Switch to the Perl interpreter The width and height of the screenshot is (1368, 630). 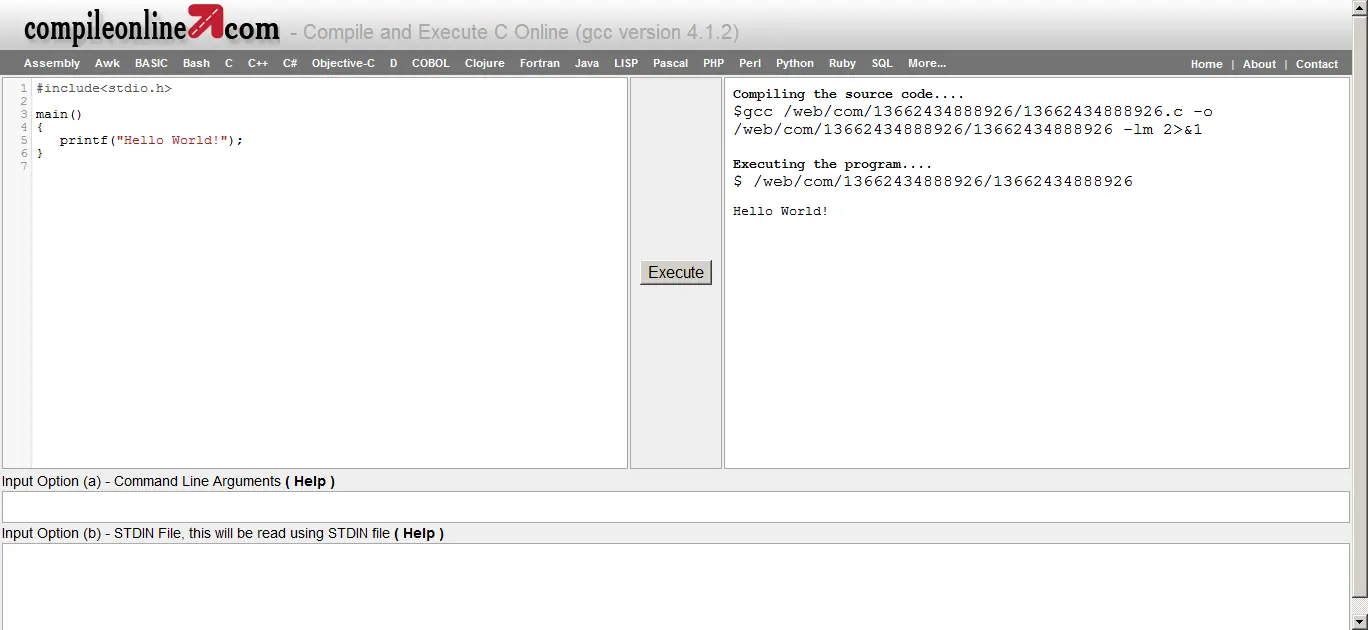(x=750, y=63)
